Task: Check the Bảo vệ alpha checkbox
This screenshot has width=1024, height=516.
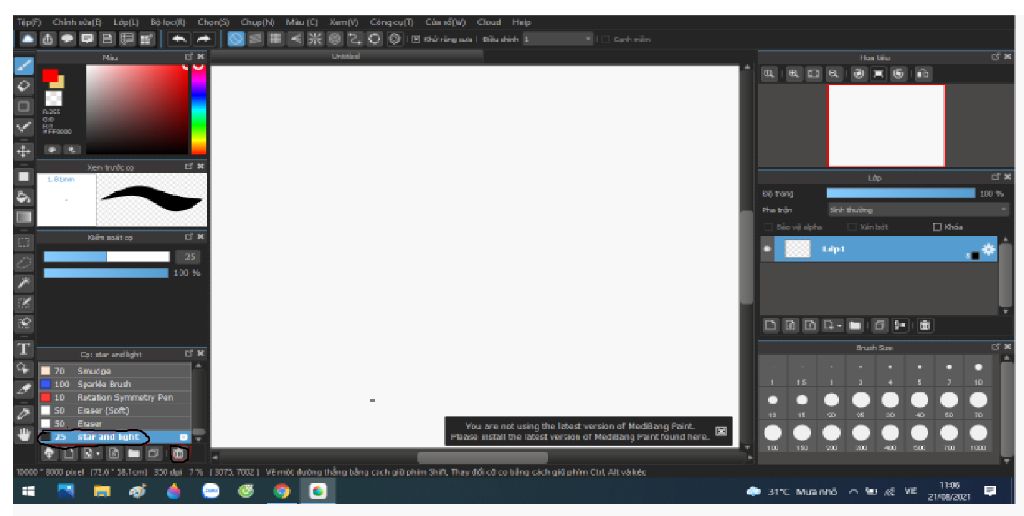Action: [769, 227]
